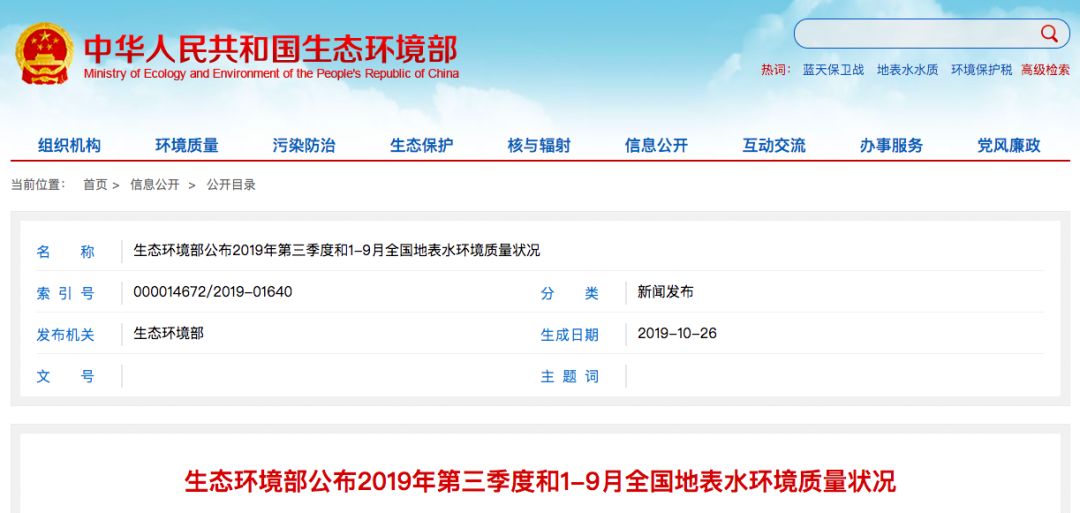1080x513 pixels.
Task: Click the red article headline
Action: tap(540, 481)
